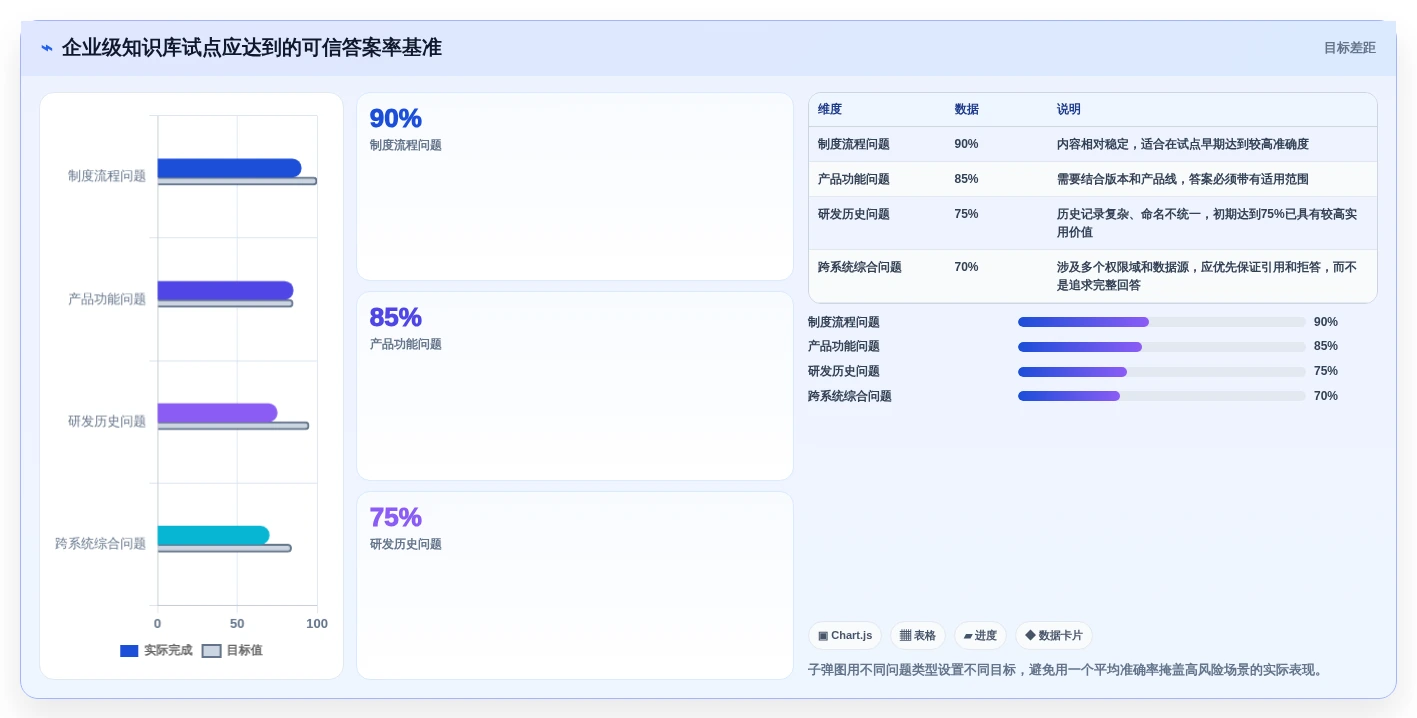The height and width of the screenshot is (718, 1417).
Task: Select the 90% 制度流程问题 data card
Action: (575, 187)
